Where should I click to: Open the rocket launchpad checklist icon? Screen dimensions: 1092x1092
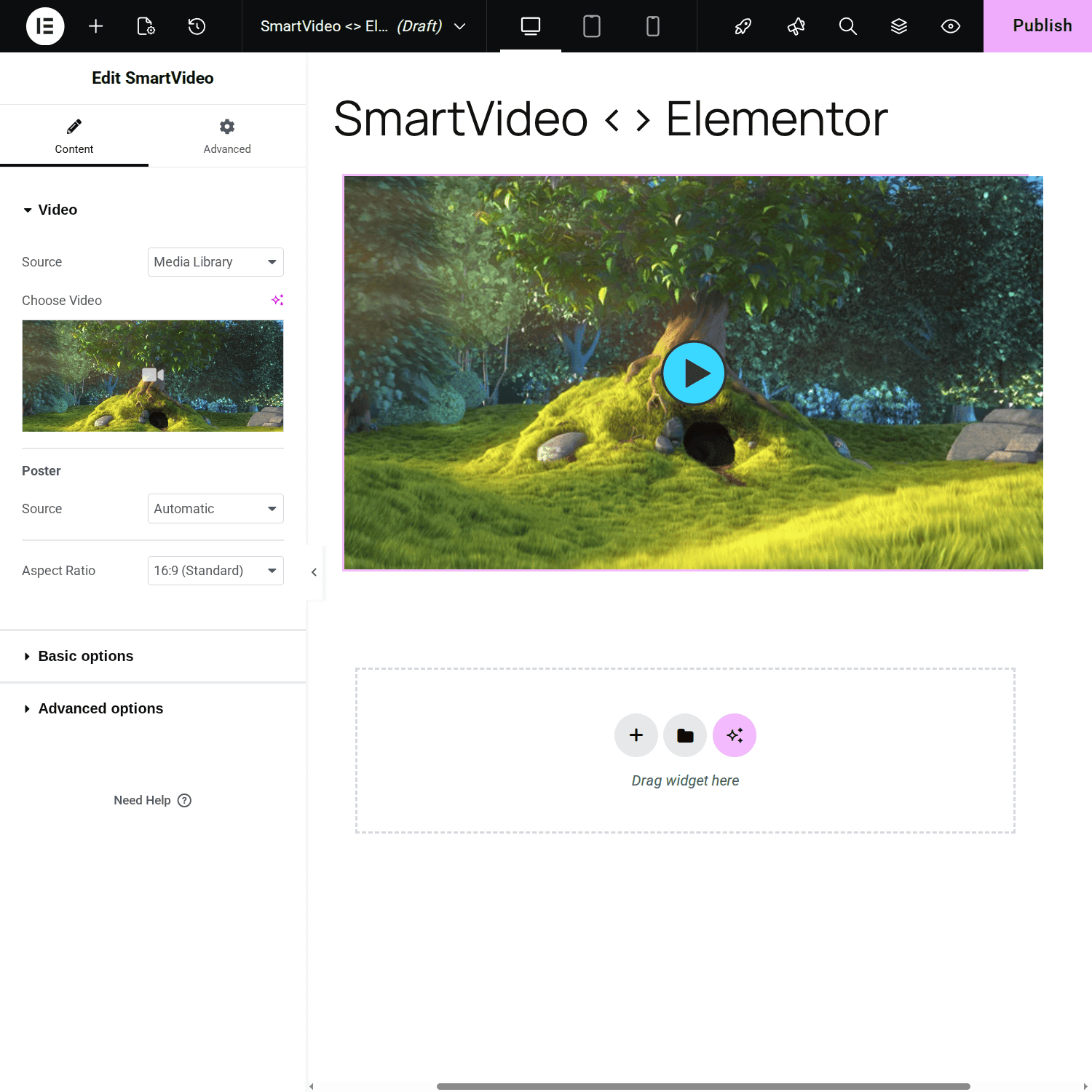743,26
